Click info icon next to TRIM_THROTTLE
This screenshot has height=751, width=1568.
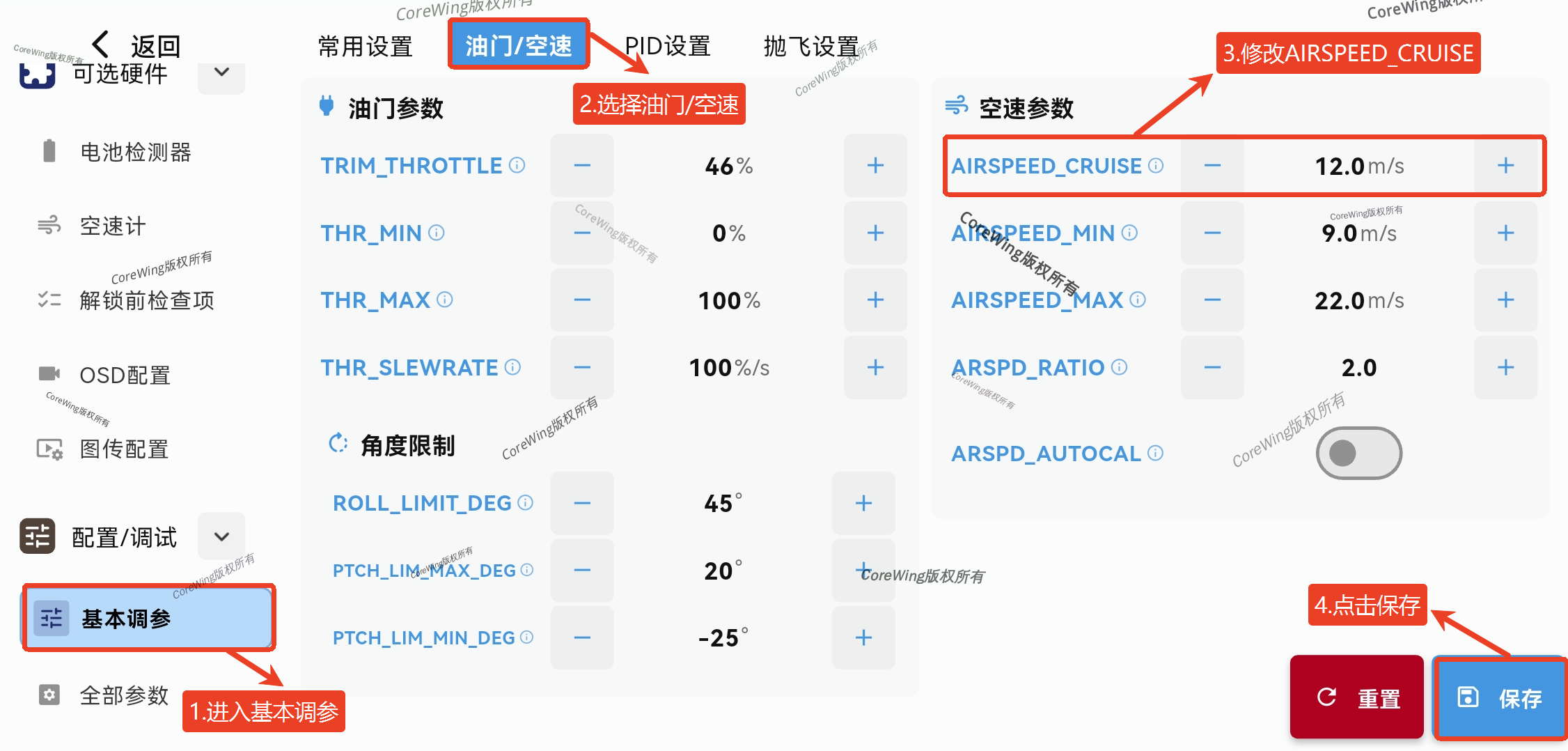point(517,165)
